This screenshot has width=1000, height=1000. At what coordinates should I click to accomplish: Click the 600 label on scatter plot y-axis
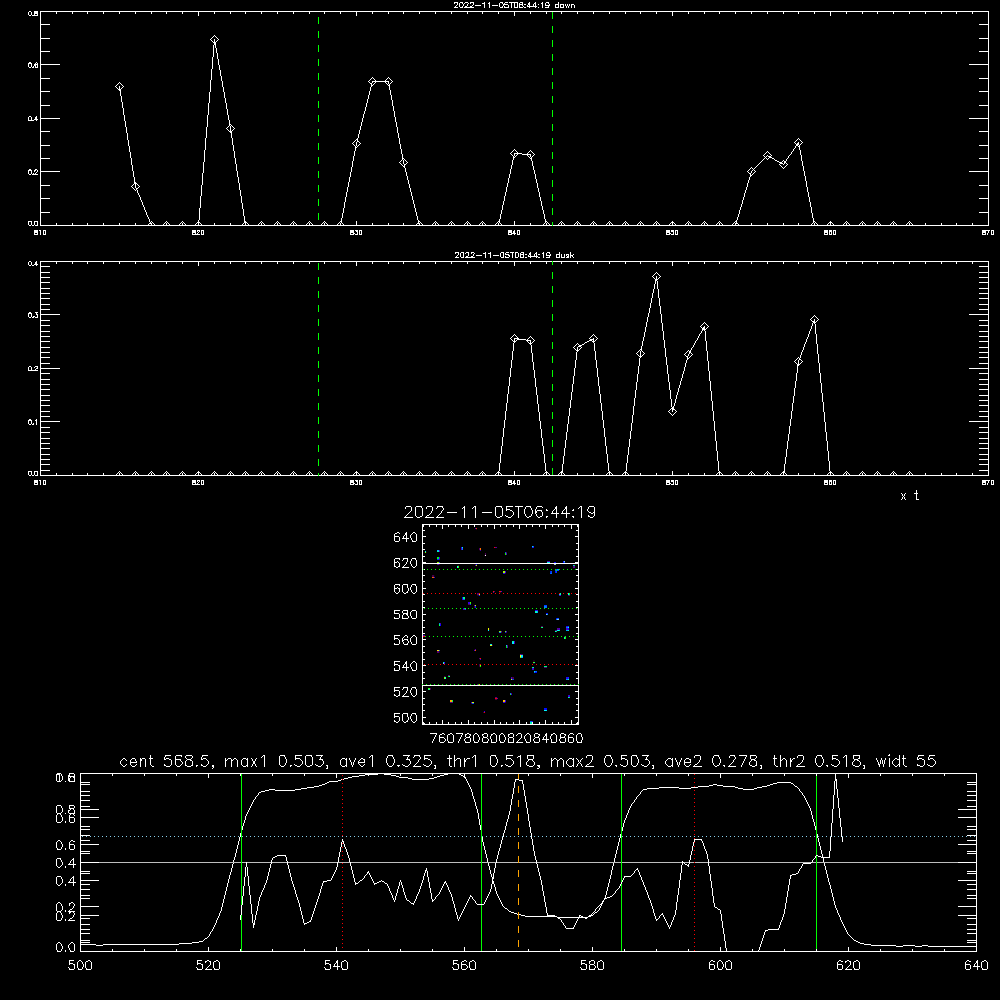point(406,589)
